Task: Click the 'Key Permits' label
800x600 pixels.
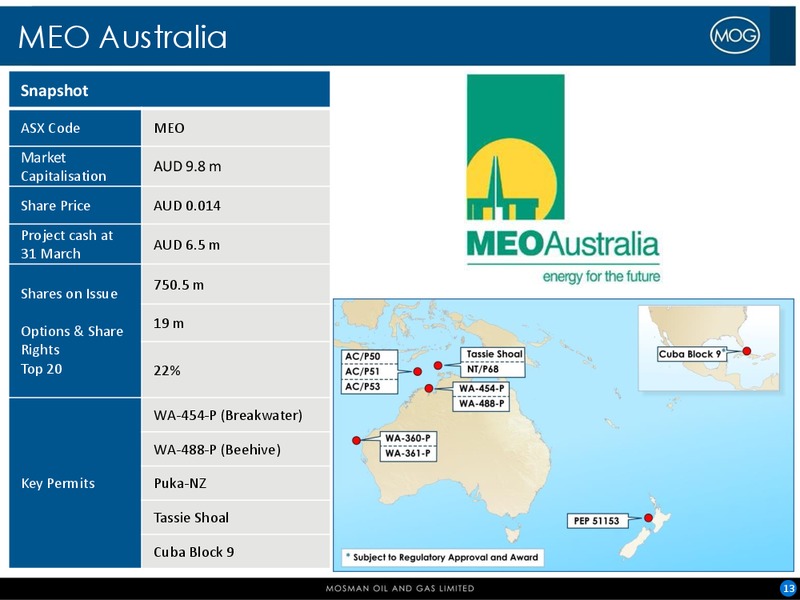Action: click(58, 483)
